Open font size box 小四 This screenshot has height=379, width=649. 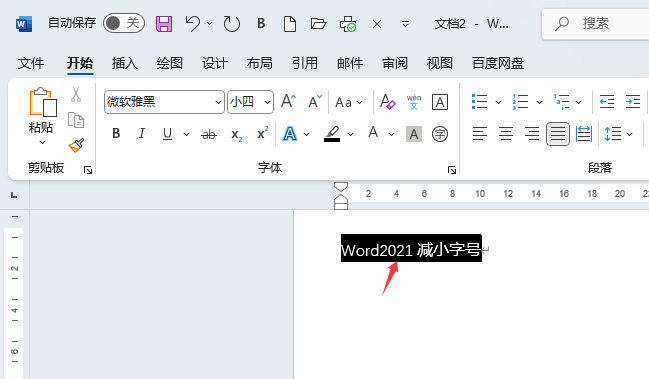[x=250, y=102]
